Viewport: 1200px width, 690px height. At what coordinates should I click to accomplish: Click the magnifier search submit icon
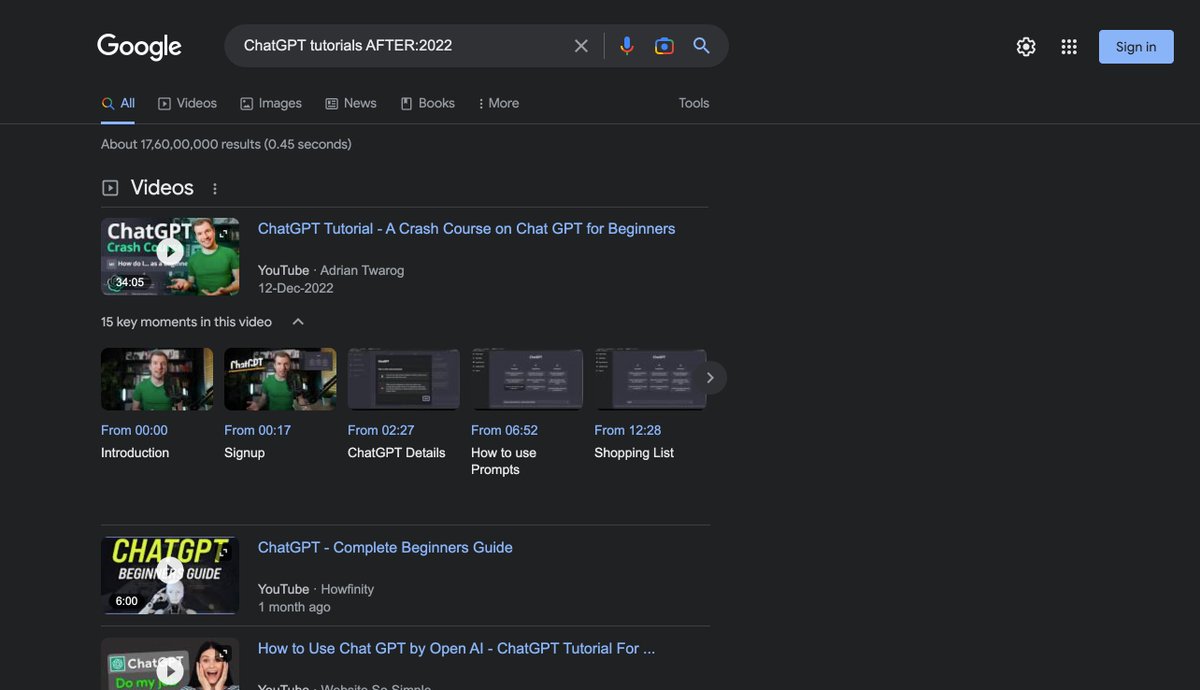point(702,46)
